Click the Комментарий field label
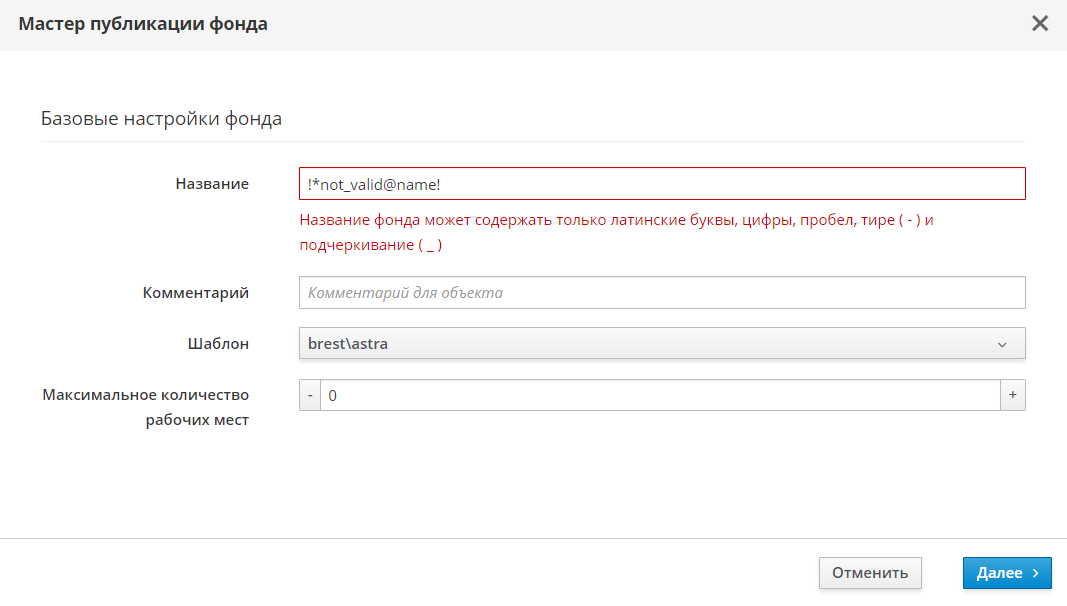 [x=195, y=293]
